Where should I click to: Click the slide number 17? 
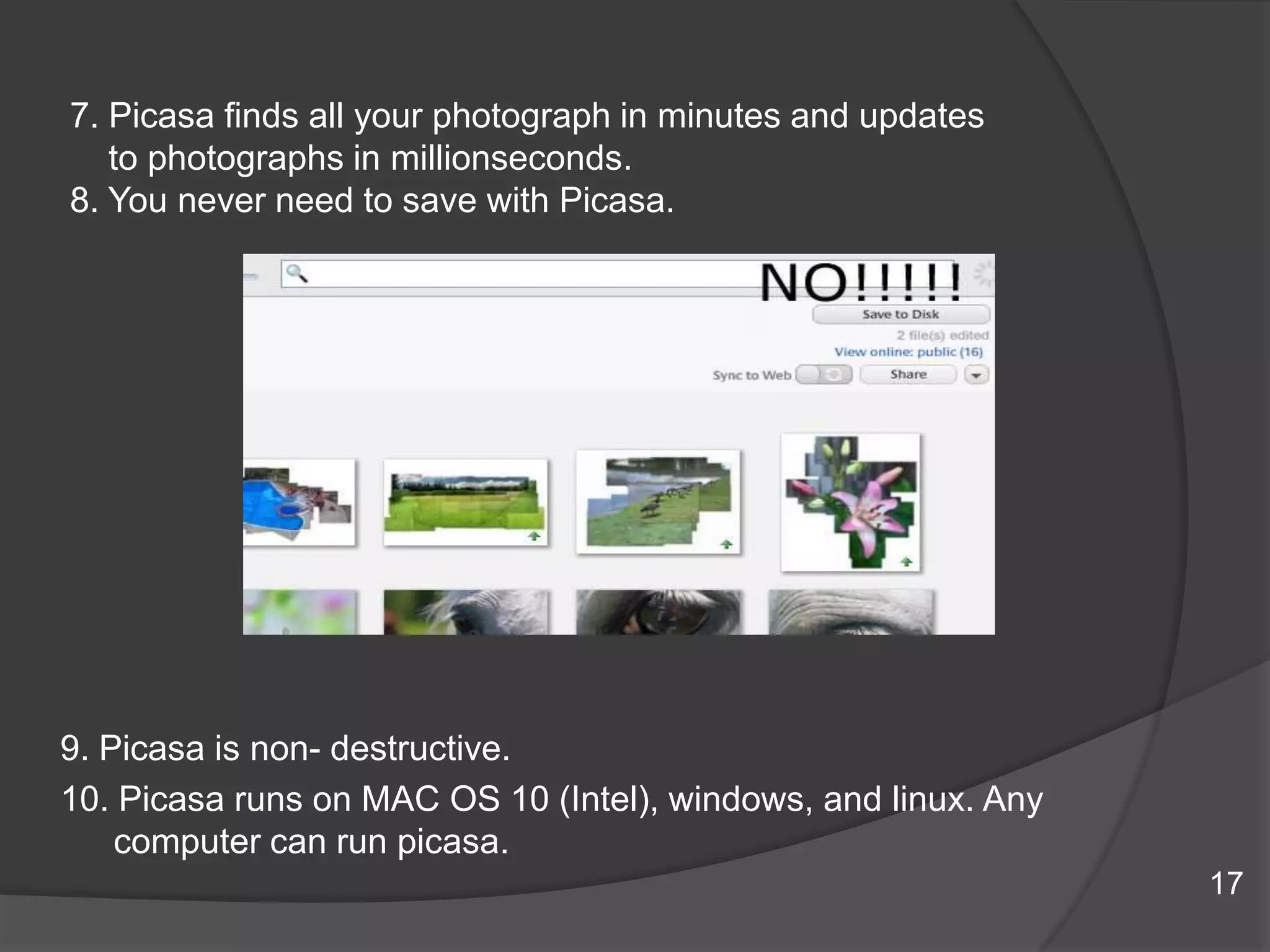(x=1226, y=883)
